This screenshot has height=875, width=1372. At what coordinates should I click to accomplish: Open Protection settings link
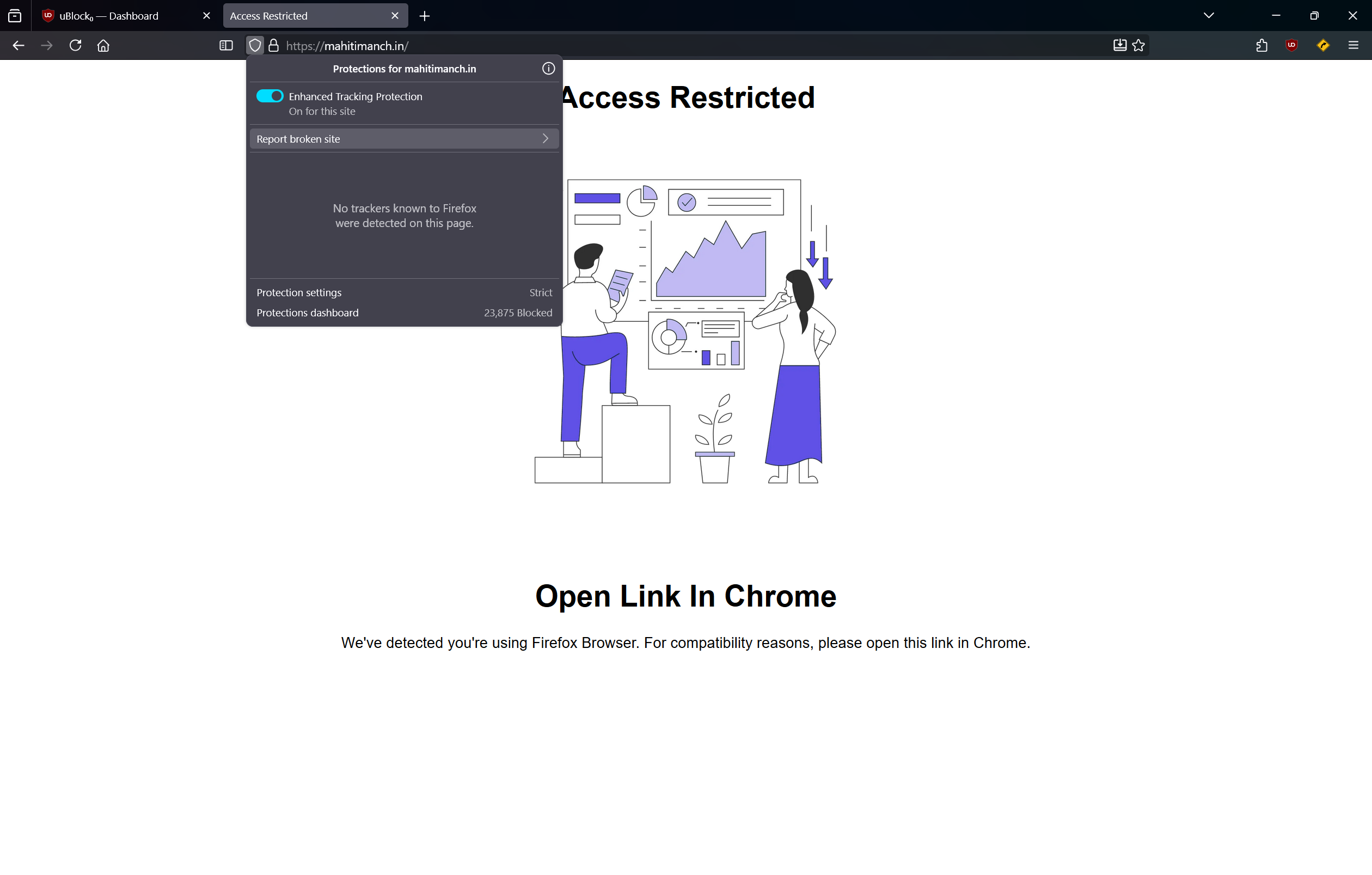coord(299,292)
